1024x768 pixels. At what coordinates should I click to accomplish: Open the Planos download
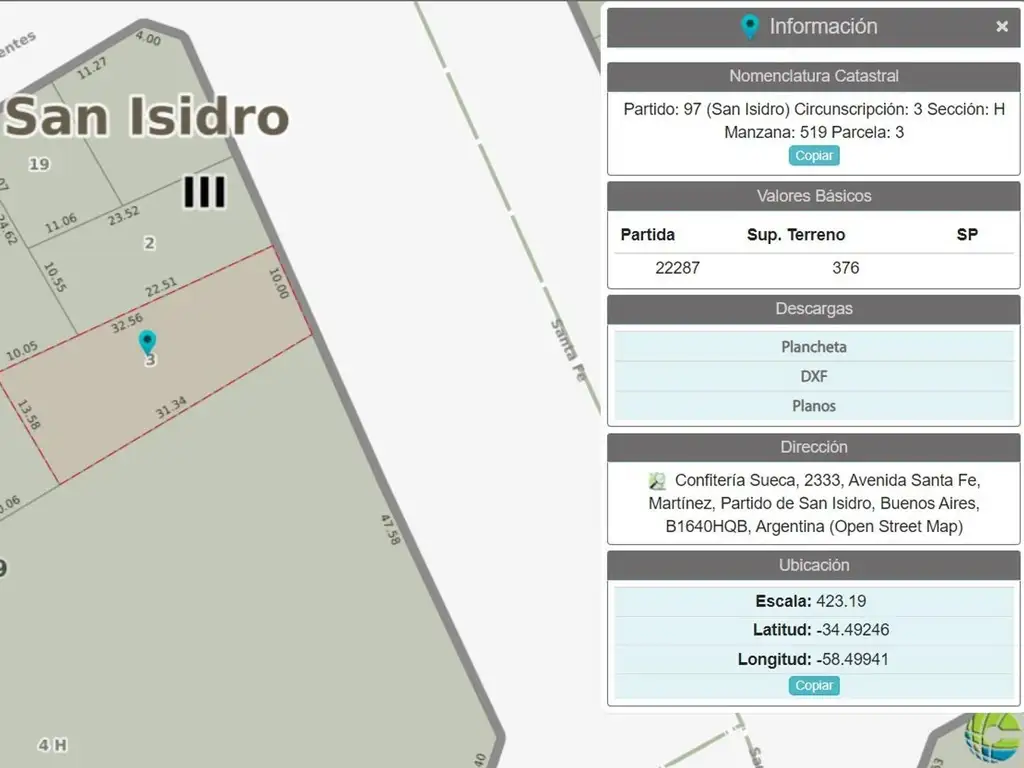click(814, 406)
